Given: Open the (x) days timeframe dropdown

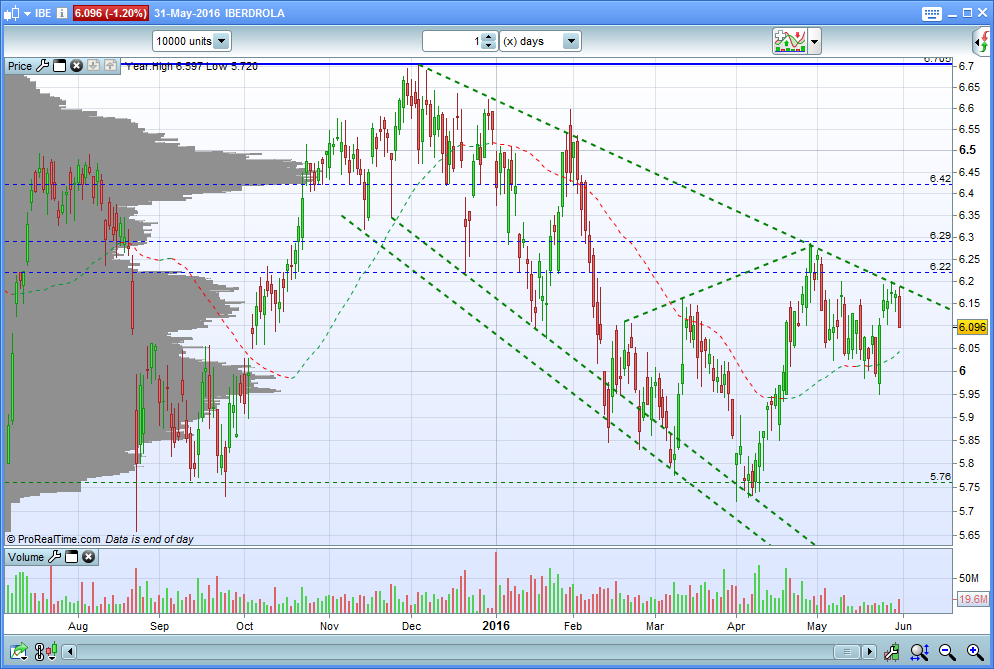Looking at the screenshot, I should [x=540, y=41].
